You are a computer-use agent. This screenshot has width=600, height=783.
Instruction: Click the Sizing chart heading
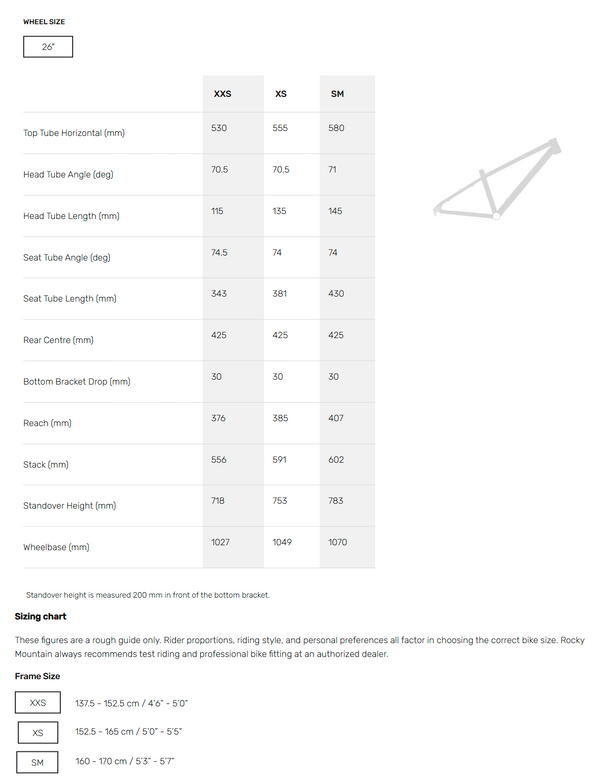pos(41,617)
